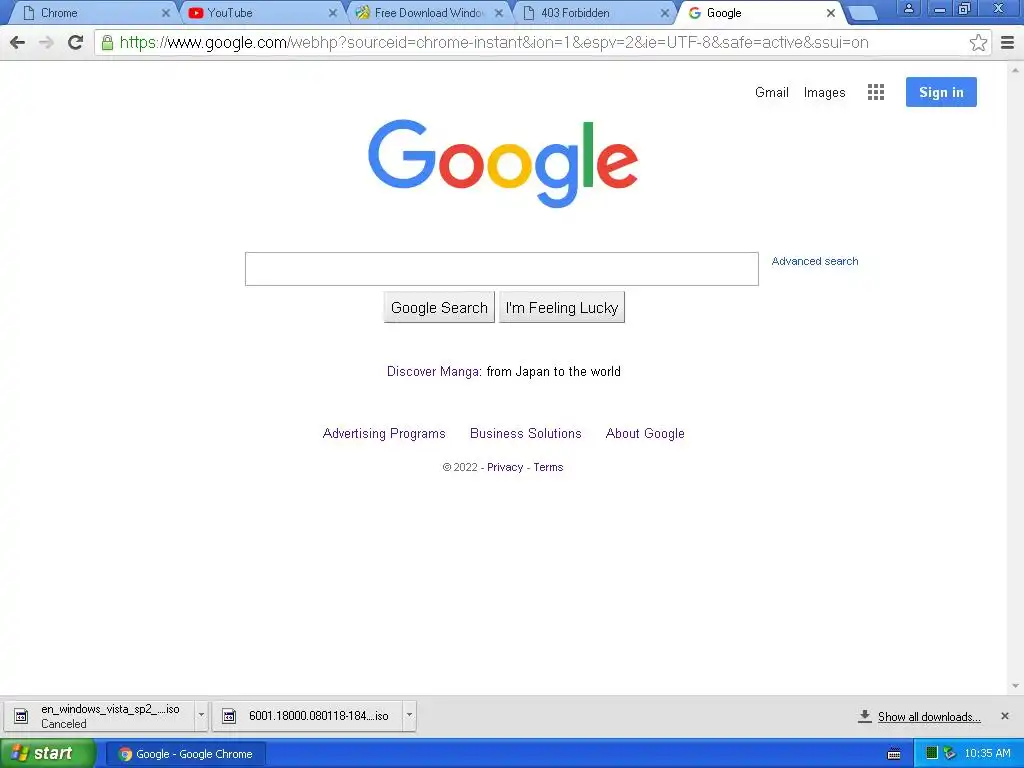Expand options for 6001.18000 iso download
The image size is (1024, 768).
pyautogui.click(x=409, y=715)
